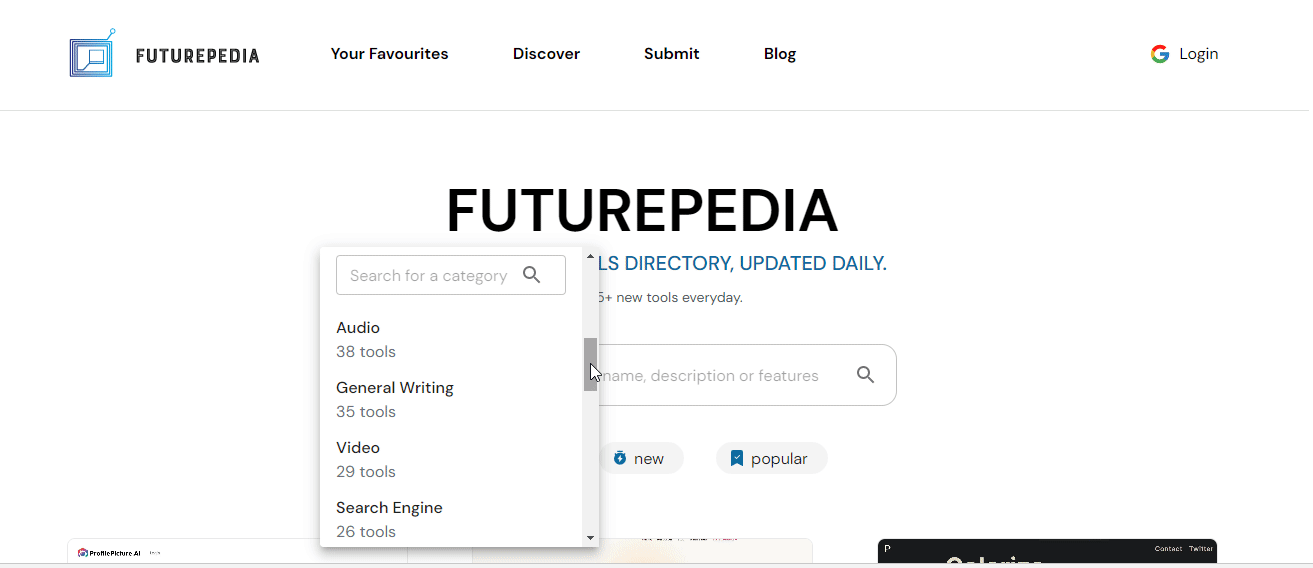Click the Futurepedia logo icon
1313x568 pixels.
coord(91,54)
